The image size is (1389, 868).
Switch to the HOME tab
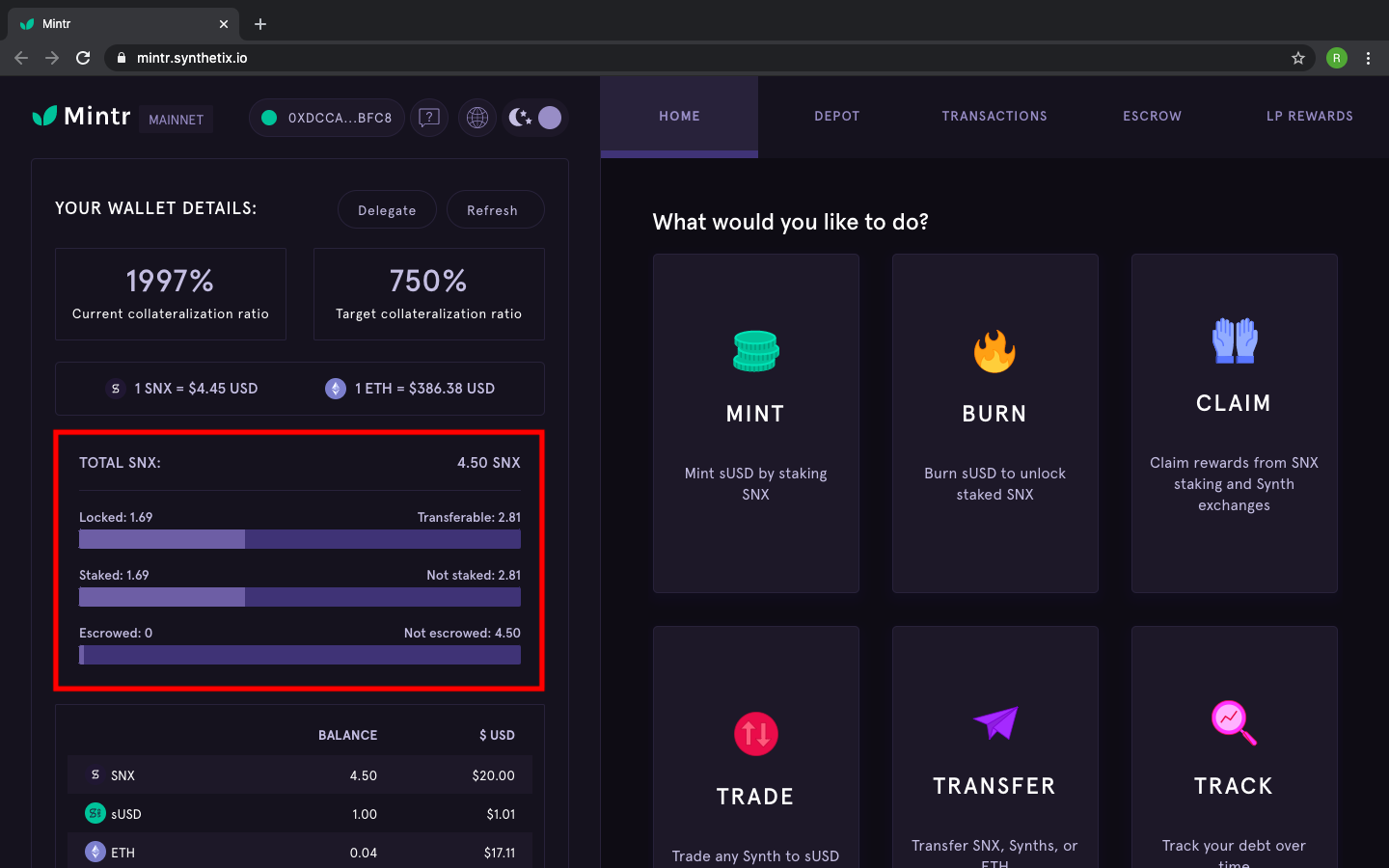coord(679,117)
